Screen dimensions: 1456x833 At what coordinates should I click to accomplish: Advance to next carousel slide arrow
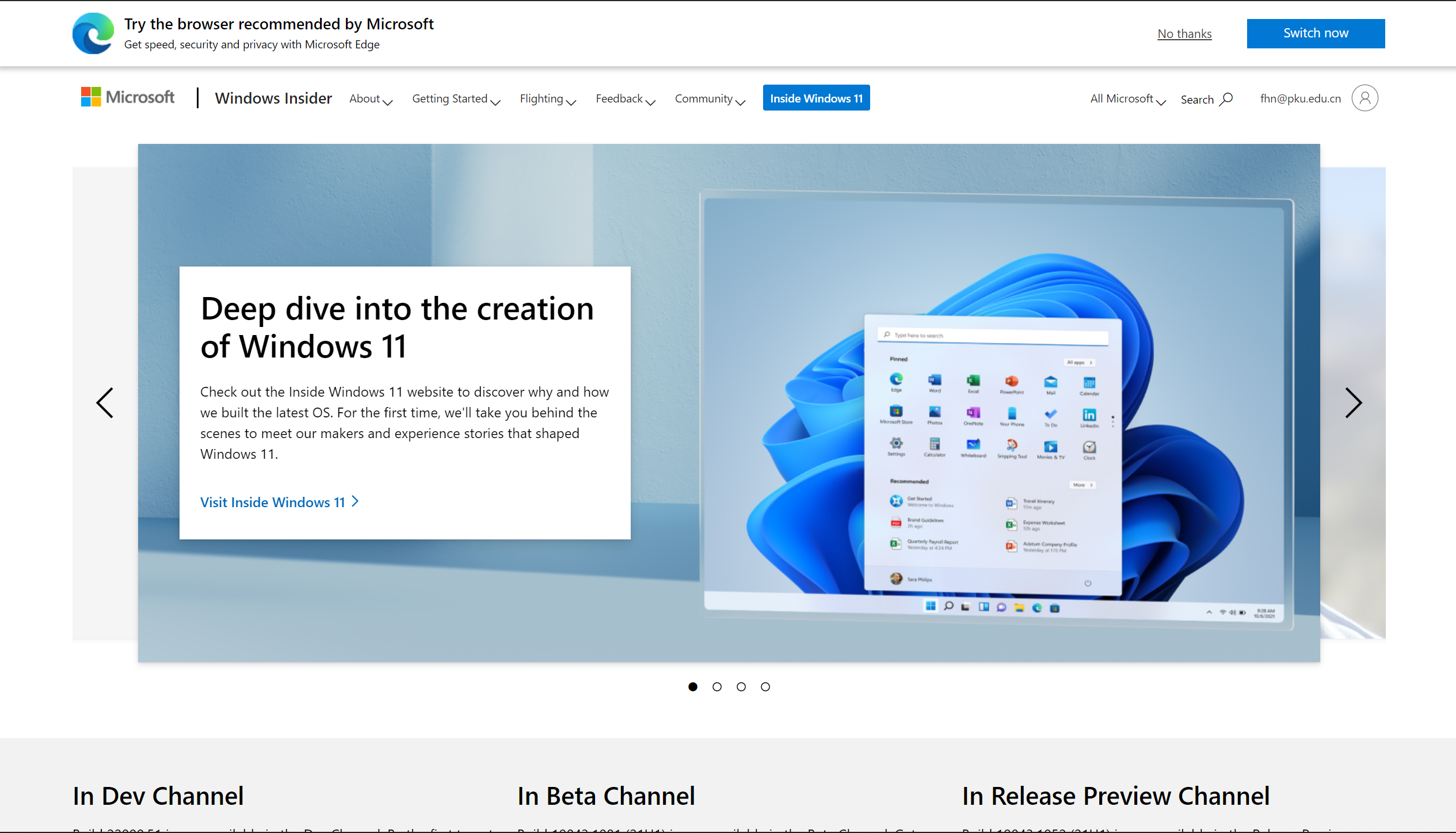tap(1353, 402)
